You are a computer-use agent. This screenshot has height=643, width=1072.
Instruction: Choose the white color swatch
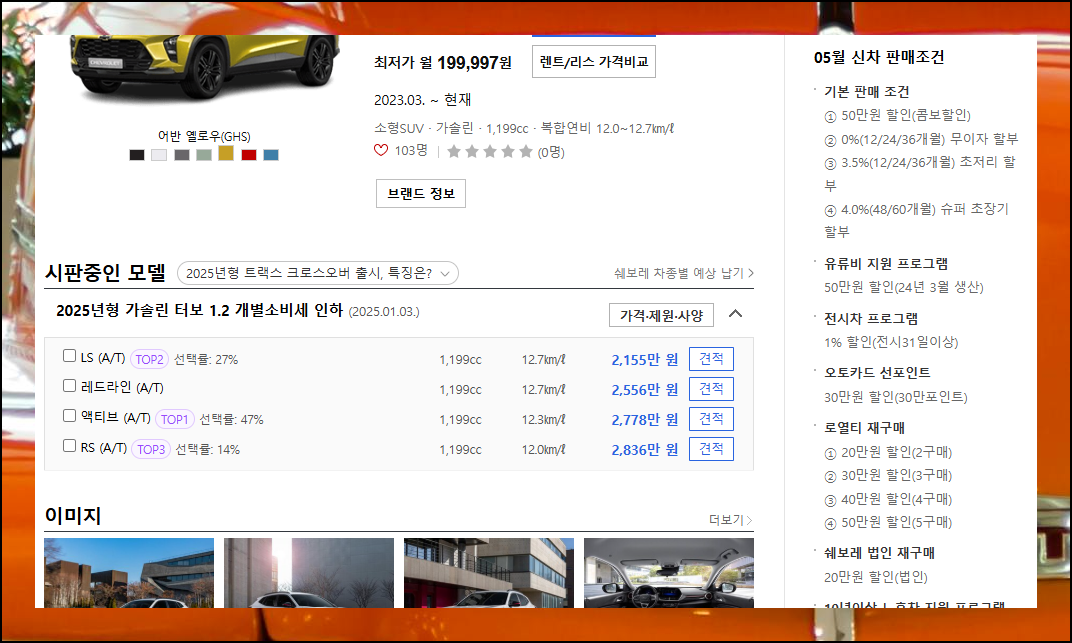point(159,155)
